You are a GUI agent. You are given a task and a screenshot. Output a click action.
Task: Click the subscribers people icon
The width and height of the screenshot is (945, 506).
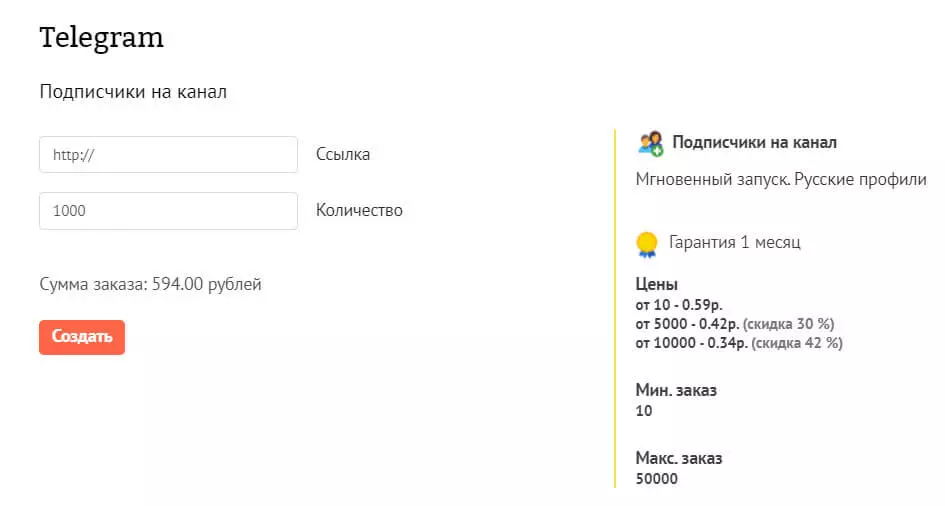(650, 144)
